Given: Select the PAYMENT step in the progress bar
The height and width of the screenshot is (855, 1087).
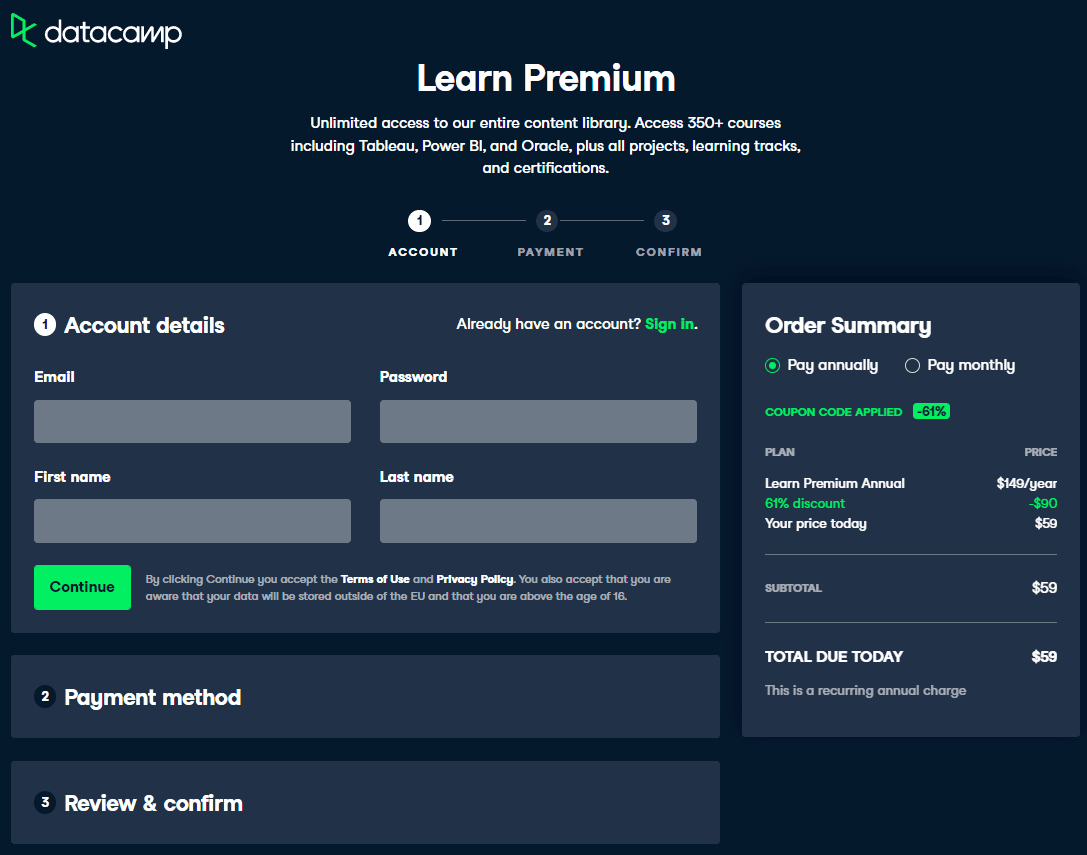Looking at the screenshot, I should click(550, 236).
